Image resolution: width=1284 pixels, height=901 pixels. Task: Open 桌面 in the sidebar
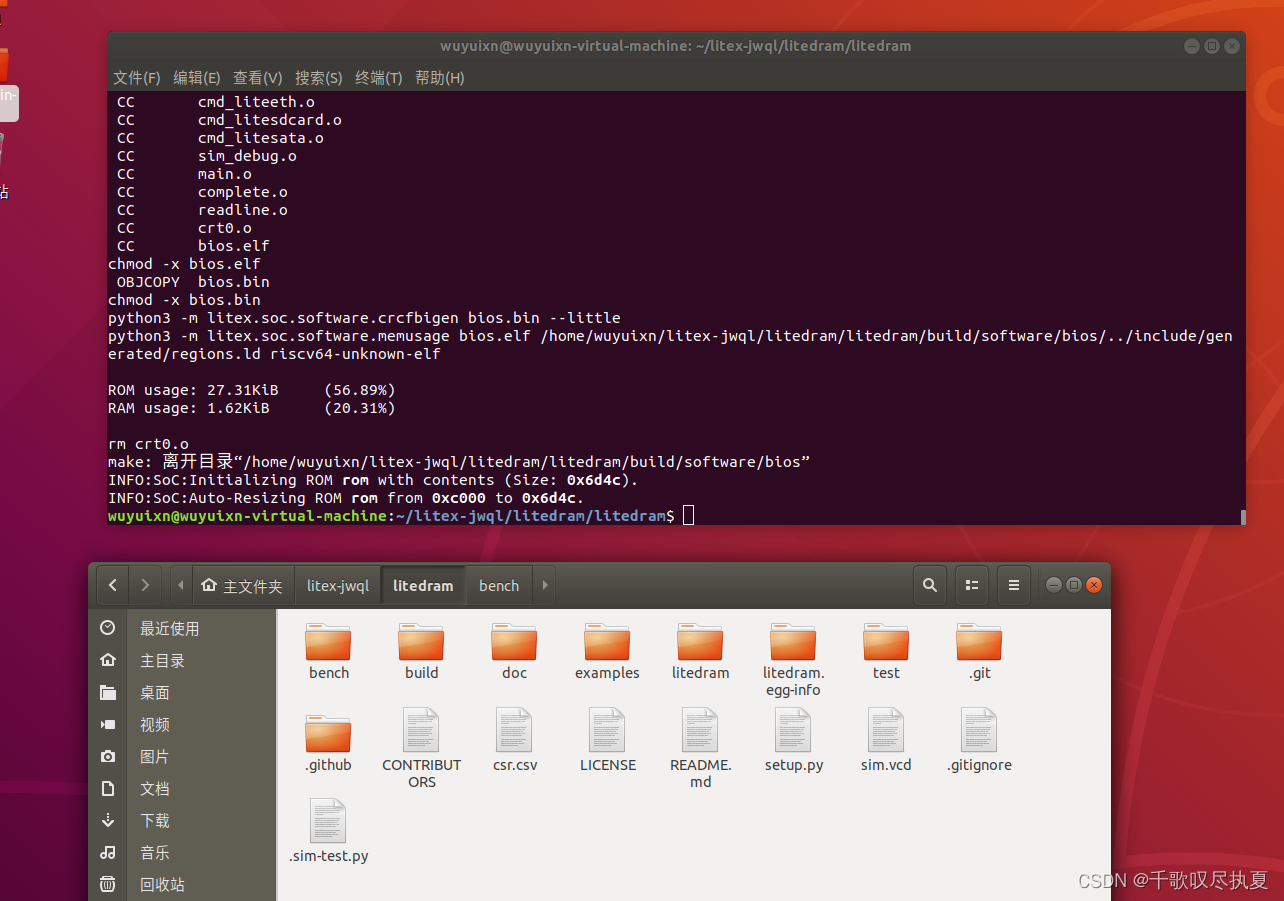[155, 692]
